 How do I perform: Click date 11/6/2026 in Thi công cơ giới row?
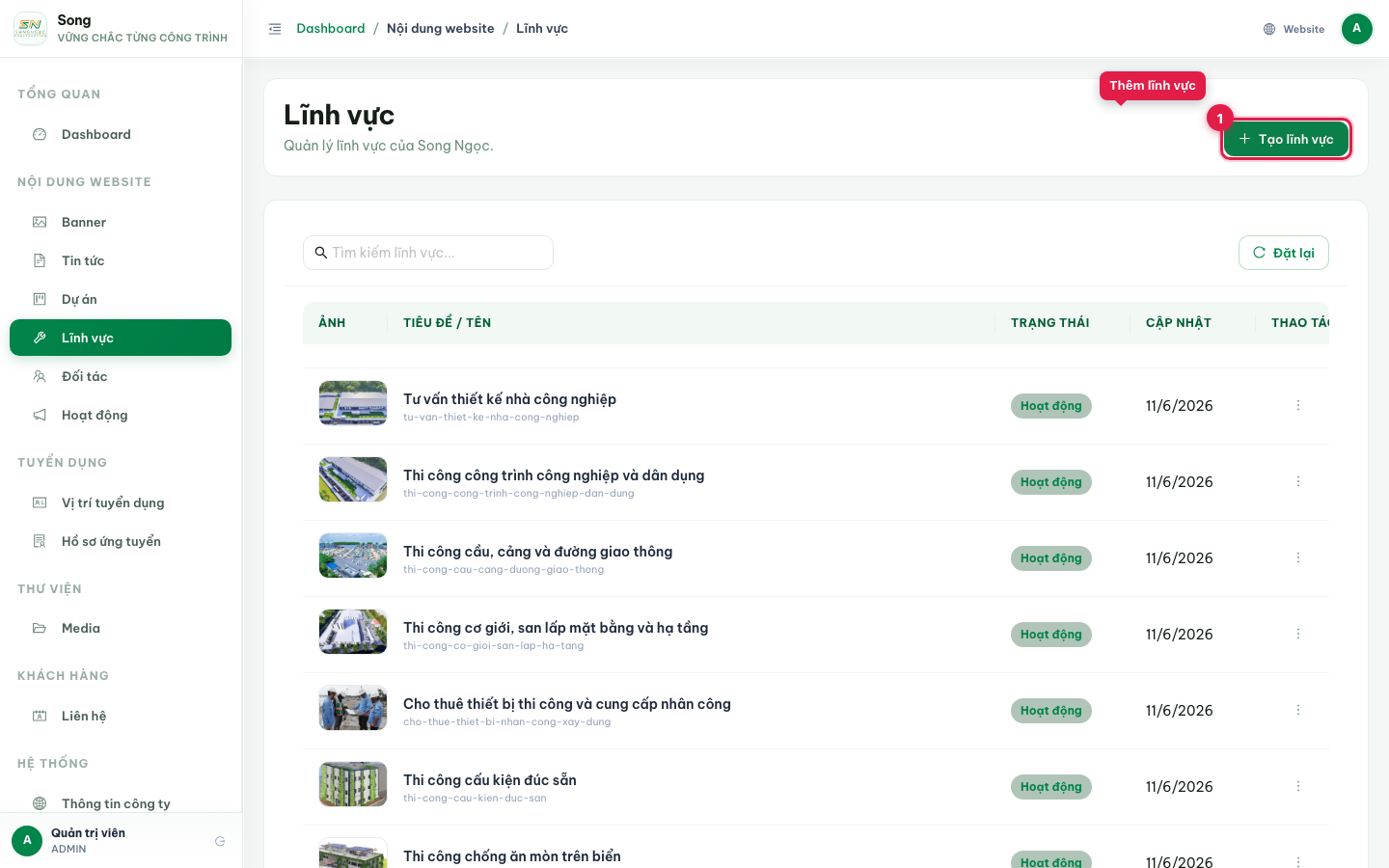1180,635
